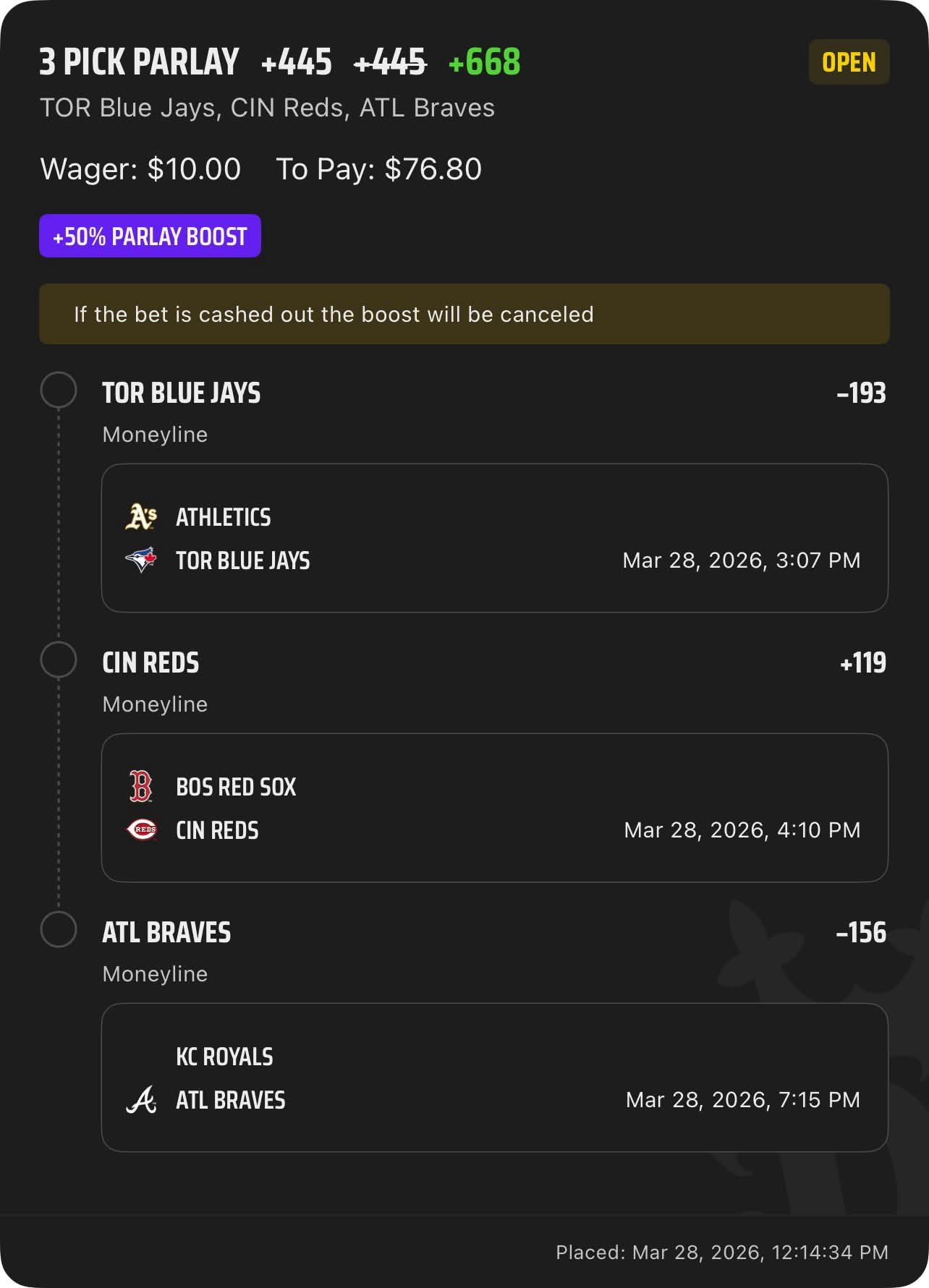The height and width of the screenshot is (1288, 929).
Task: Click the Boston Red Sox logo
Action: (x=141, y=787)
